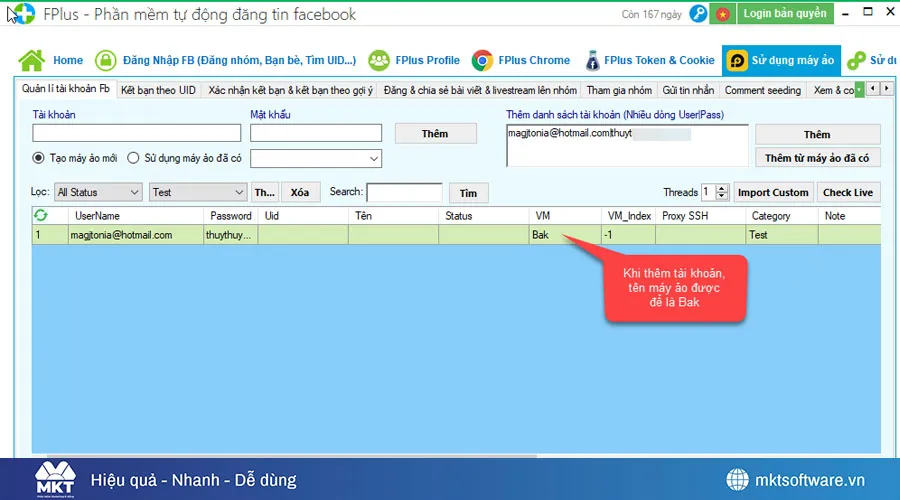The width and height of the screenshot is (900, 500).
Task: Expand the Test category dropdown
Action: pyautogui.click(x=198, y=192)
